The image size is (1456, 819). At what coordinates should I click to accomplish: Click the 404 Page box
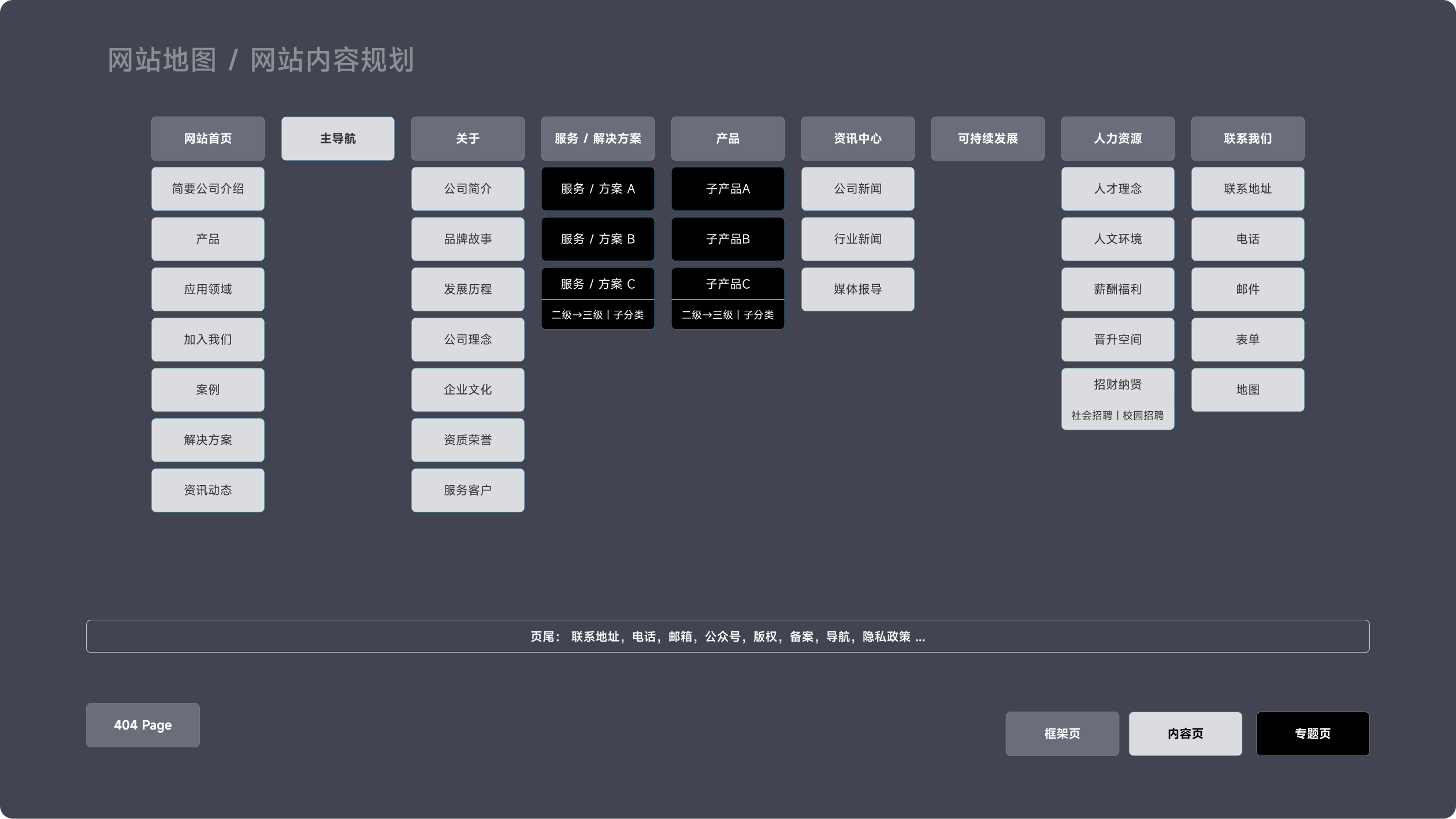point(143,725)
